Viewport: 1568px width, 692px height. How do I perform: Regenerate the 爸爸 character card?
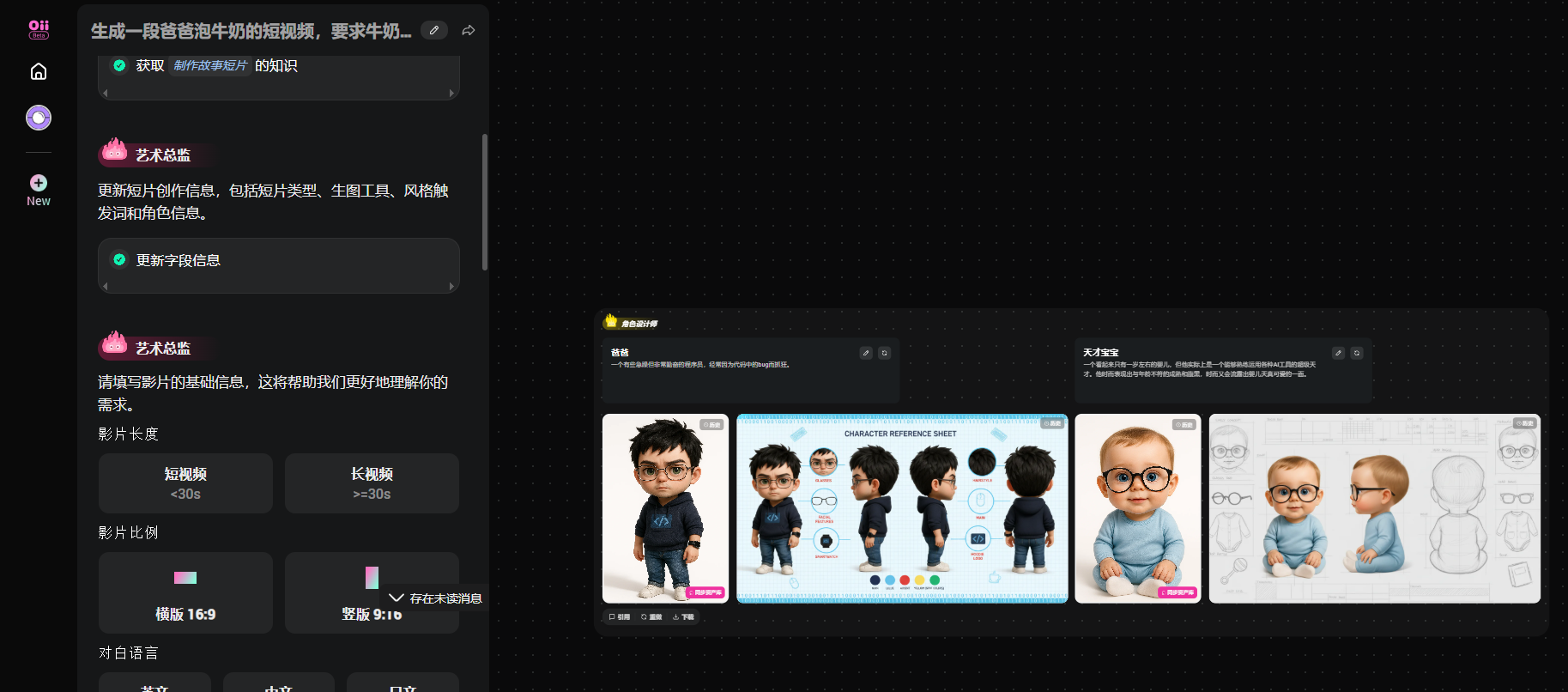click(884, 353)
